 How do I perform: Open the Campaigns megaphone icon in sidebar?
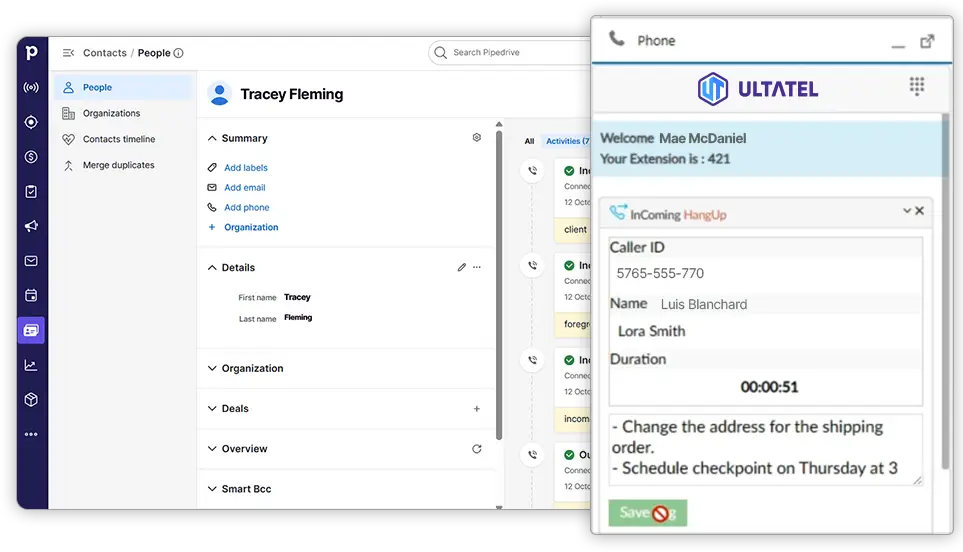coord(31,226)
